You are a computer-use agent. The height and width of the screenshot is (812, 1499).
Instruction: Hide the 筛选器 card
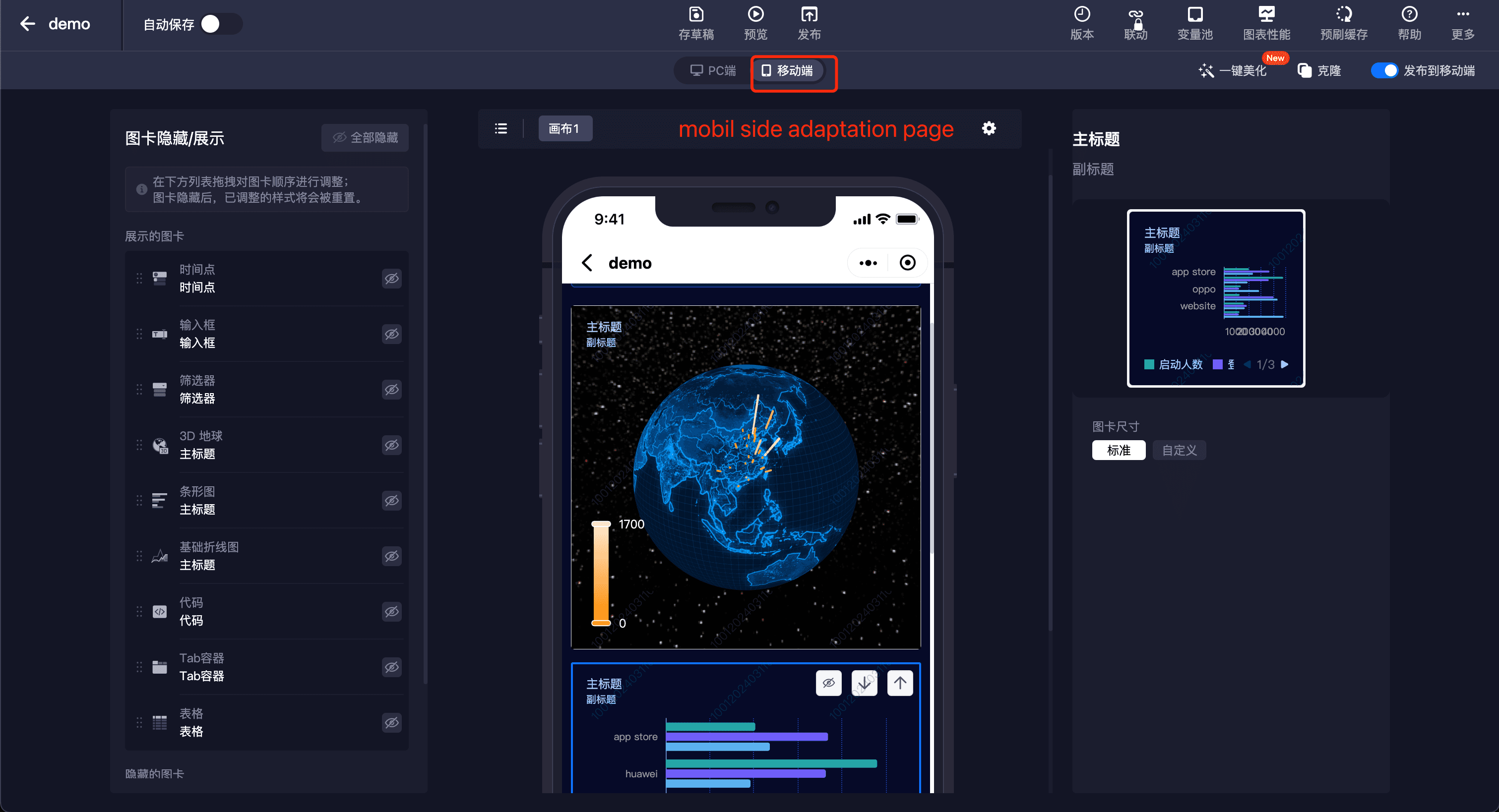click(x=392, y=389)
